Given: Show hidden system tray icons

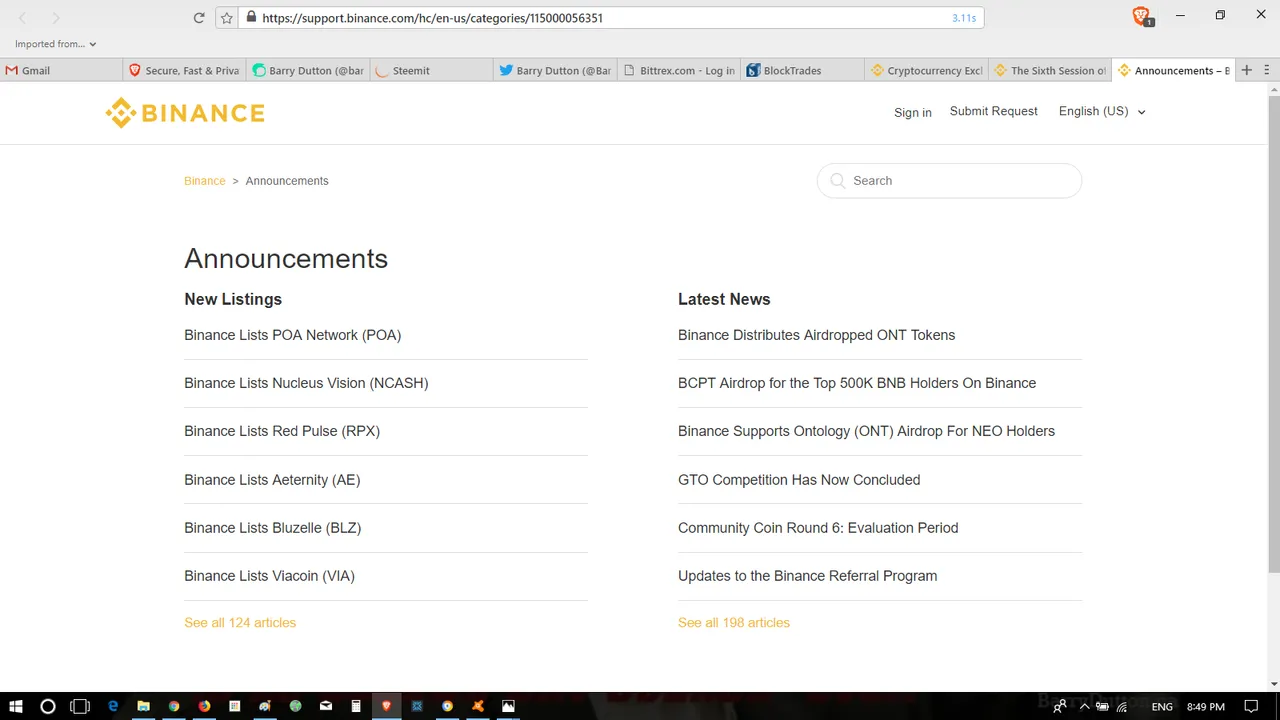Looking at the screenshot, I should [x=1084, y=707].
